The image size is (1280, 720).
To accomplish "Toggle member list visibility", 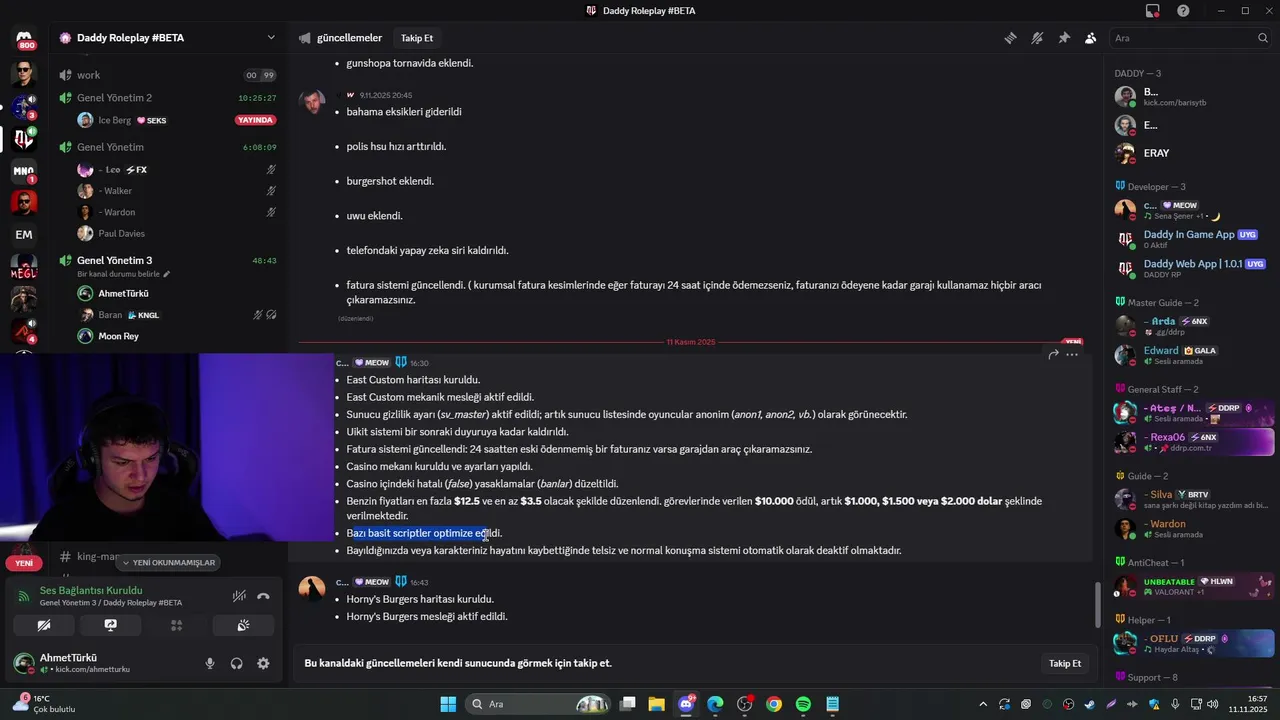I will [x=1090, y=38].
